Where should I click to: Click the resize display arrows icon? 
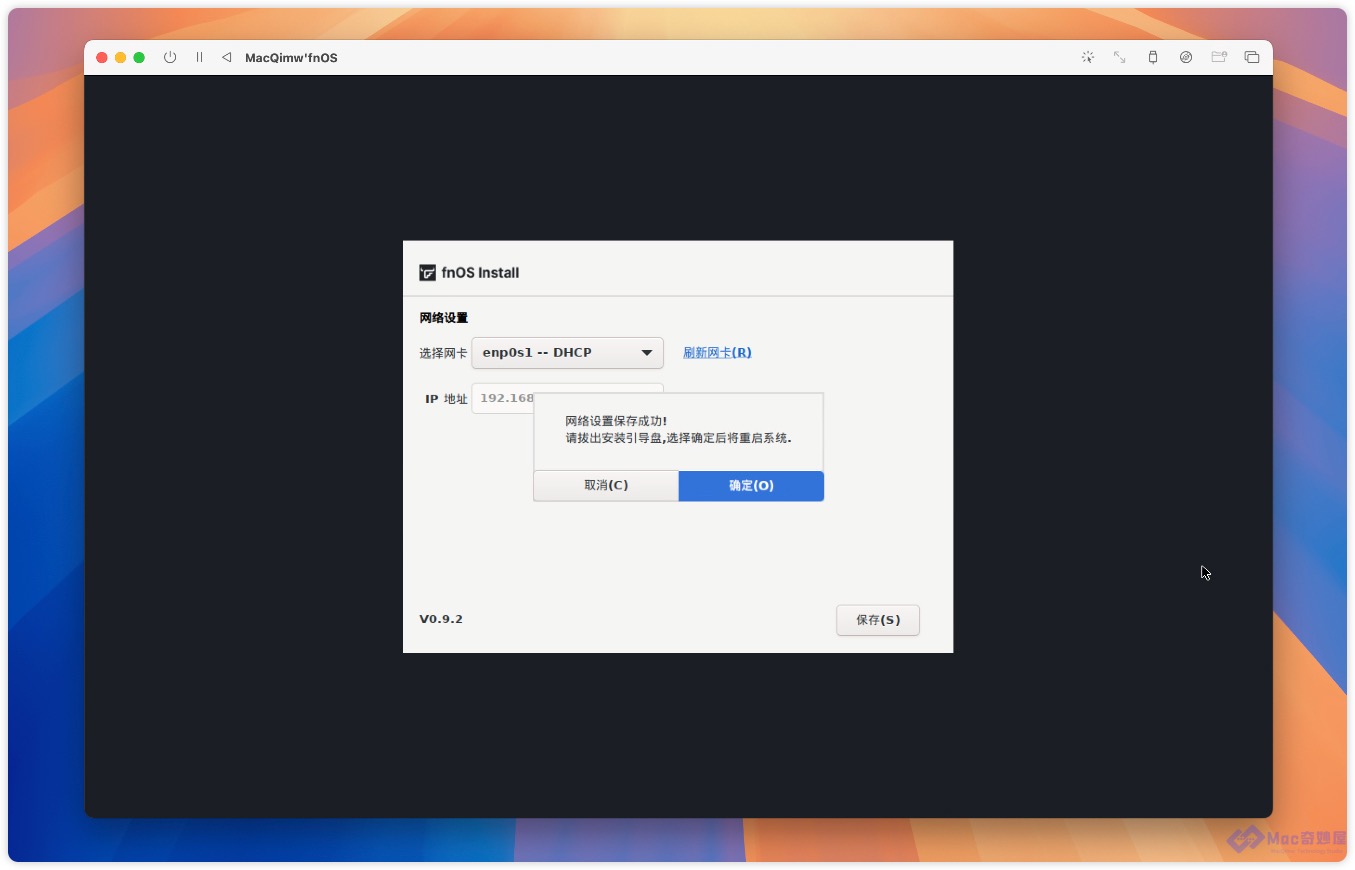point(1120,58)
